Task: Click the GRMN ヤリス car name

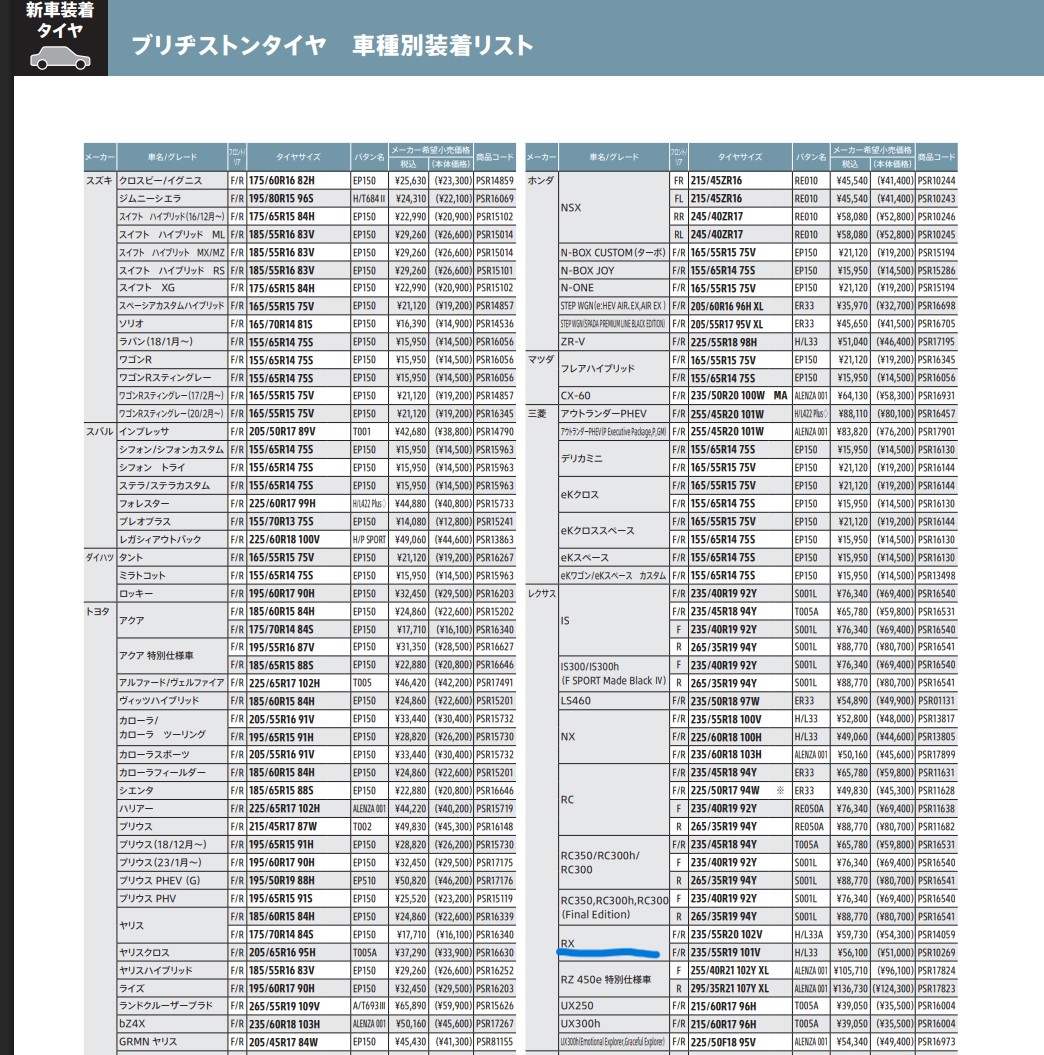Action: coord(148,1042)
